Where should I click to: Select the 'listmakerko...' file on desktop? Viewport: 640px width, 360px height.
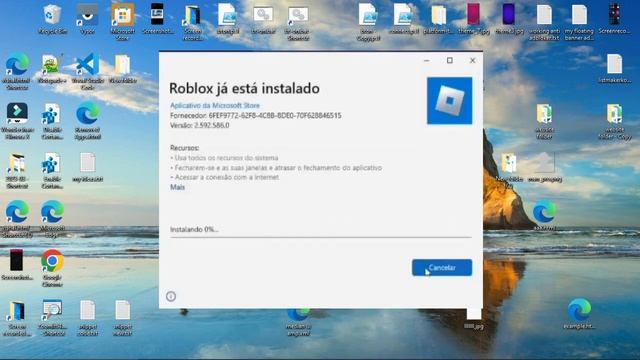(x=614, y=69)
